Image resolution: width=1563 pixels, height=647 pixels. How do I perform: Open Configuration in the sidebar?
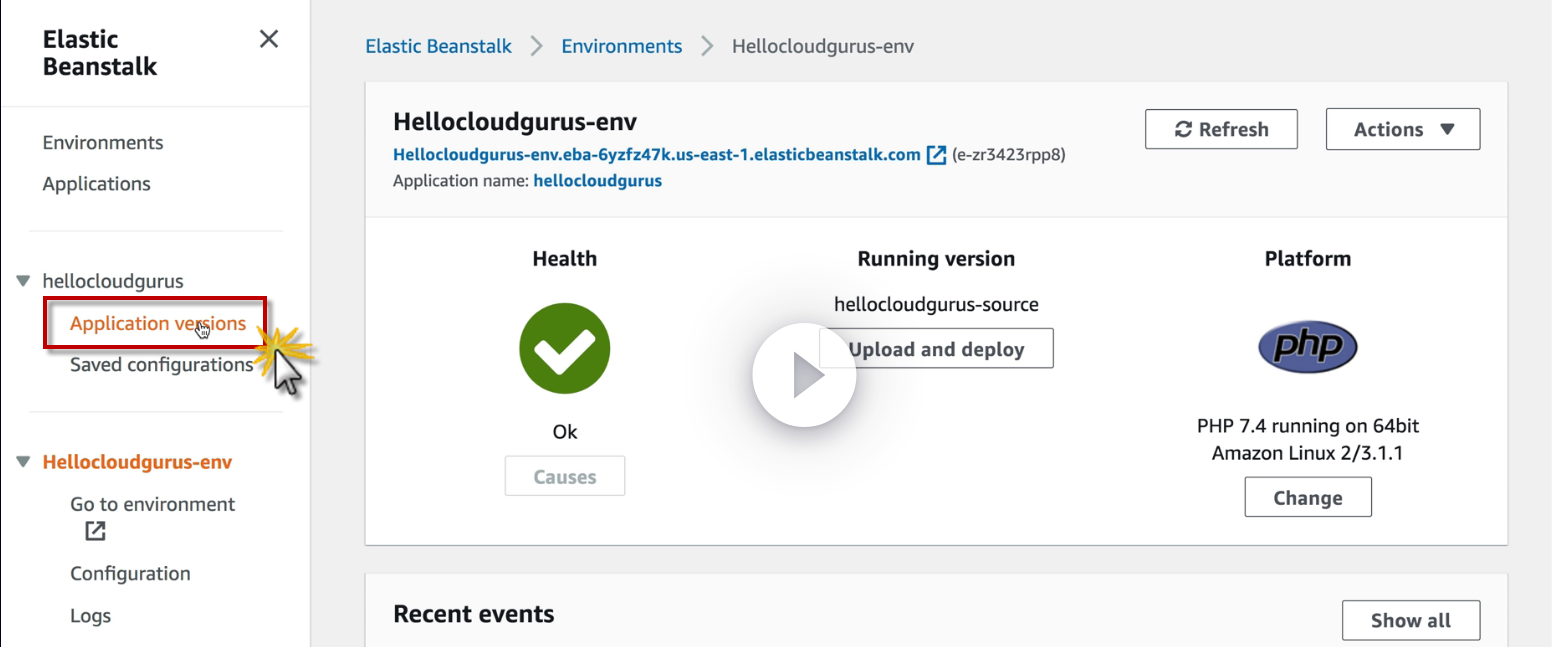point(130,573)
